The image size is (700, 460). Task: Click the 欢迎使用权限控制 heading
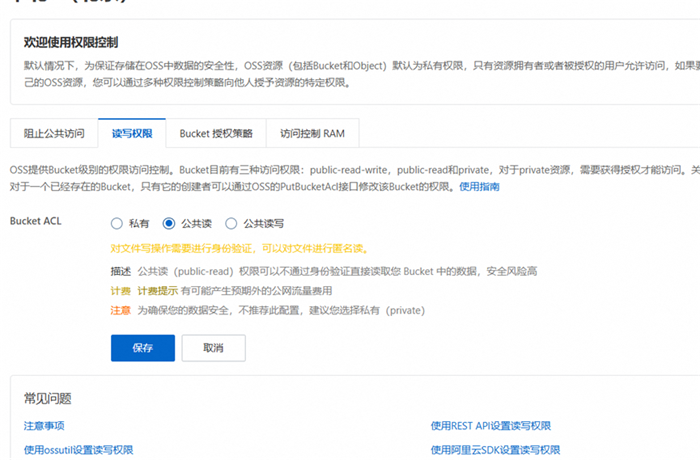tap(71, 42)
